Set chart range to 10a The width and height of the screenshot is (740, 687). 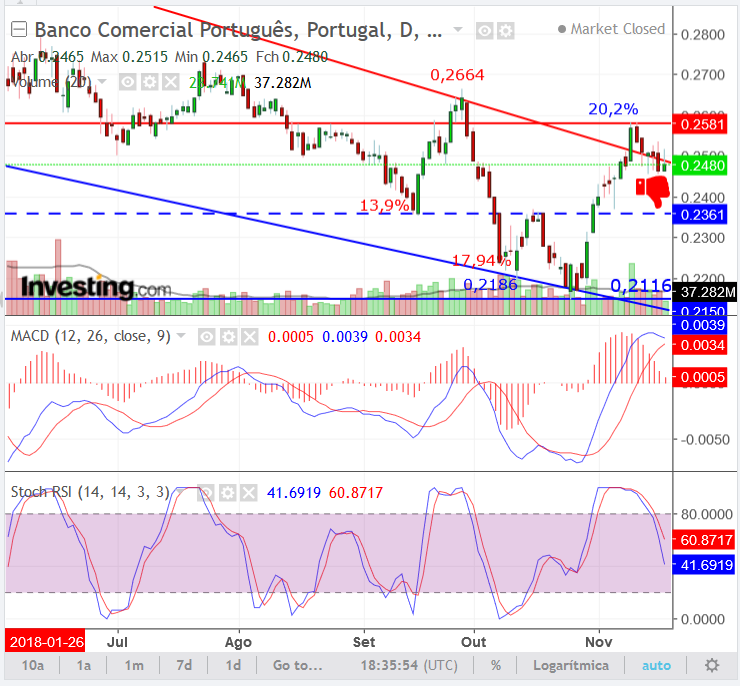(33, 665)
